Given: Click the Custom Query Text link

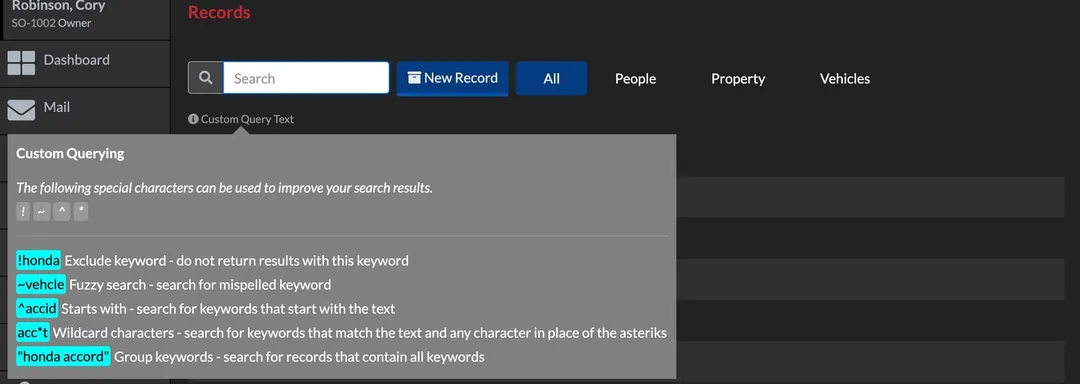Looking at the screenshot, I should tap(247, 119).
